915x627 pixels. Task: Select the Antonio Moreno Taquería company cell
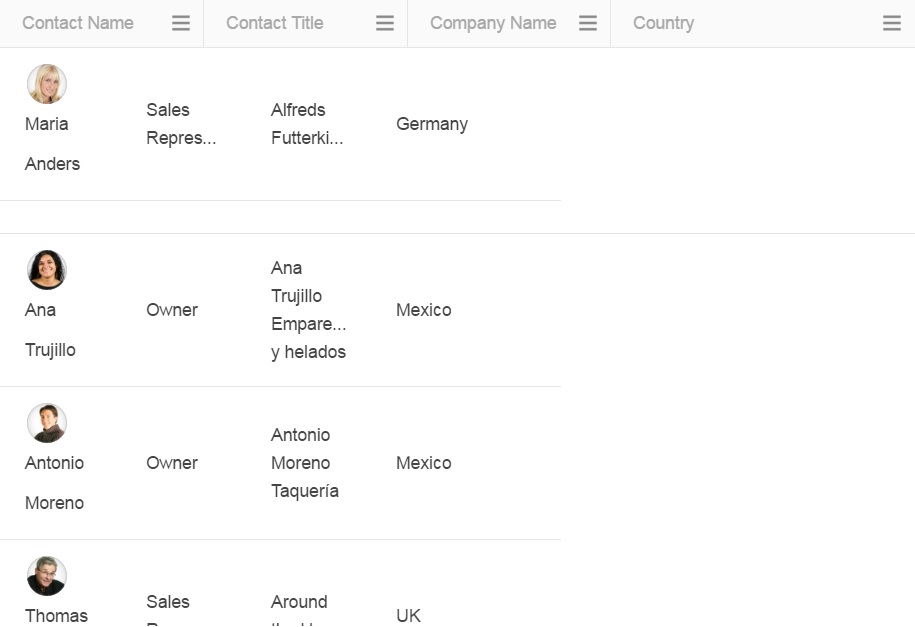pos(305,463)
